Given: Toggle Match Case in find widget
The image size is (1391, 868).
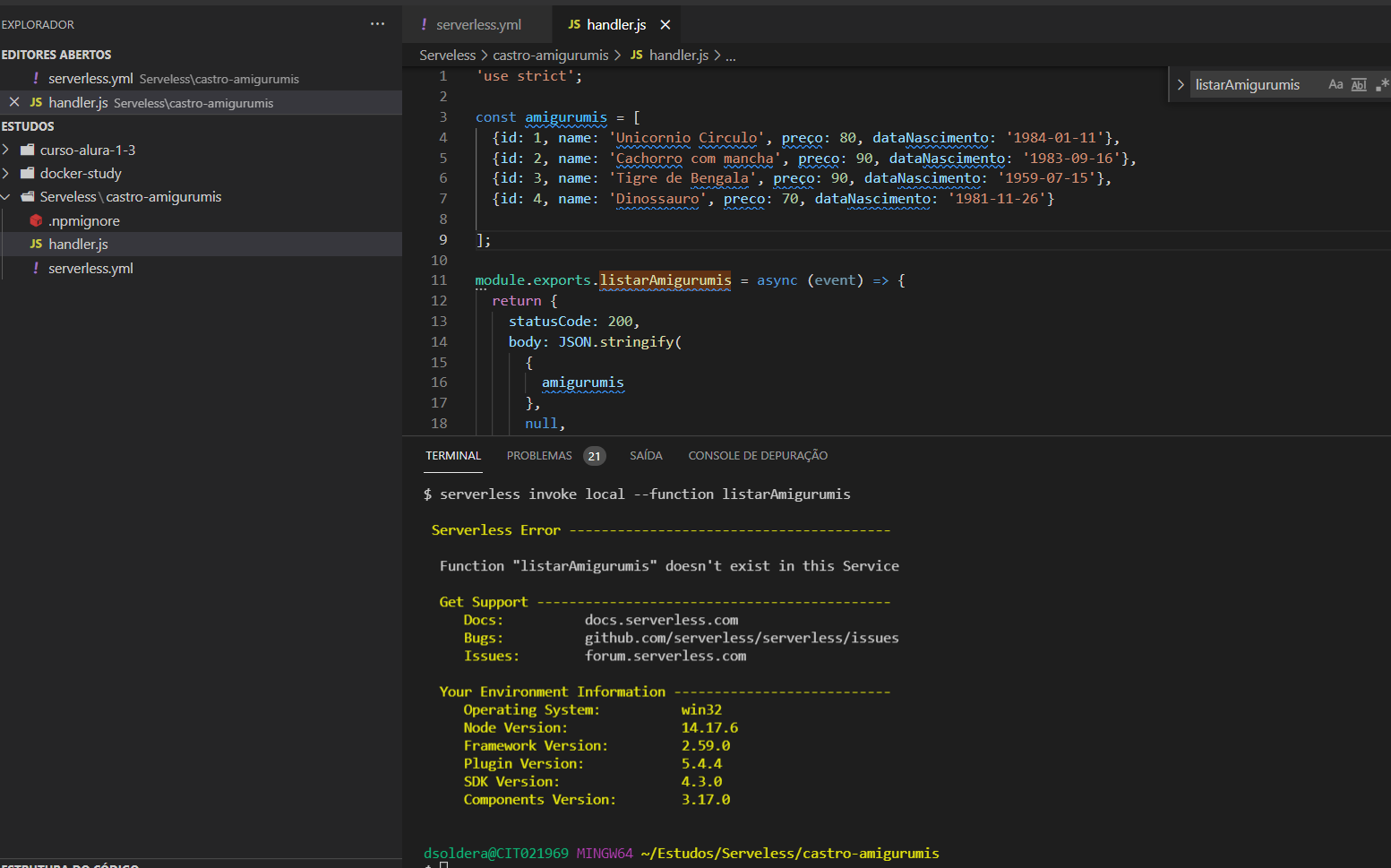Looking at the screenshot, I should point(1335,84).
